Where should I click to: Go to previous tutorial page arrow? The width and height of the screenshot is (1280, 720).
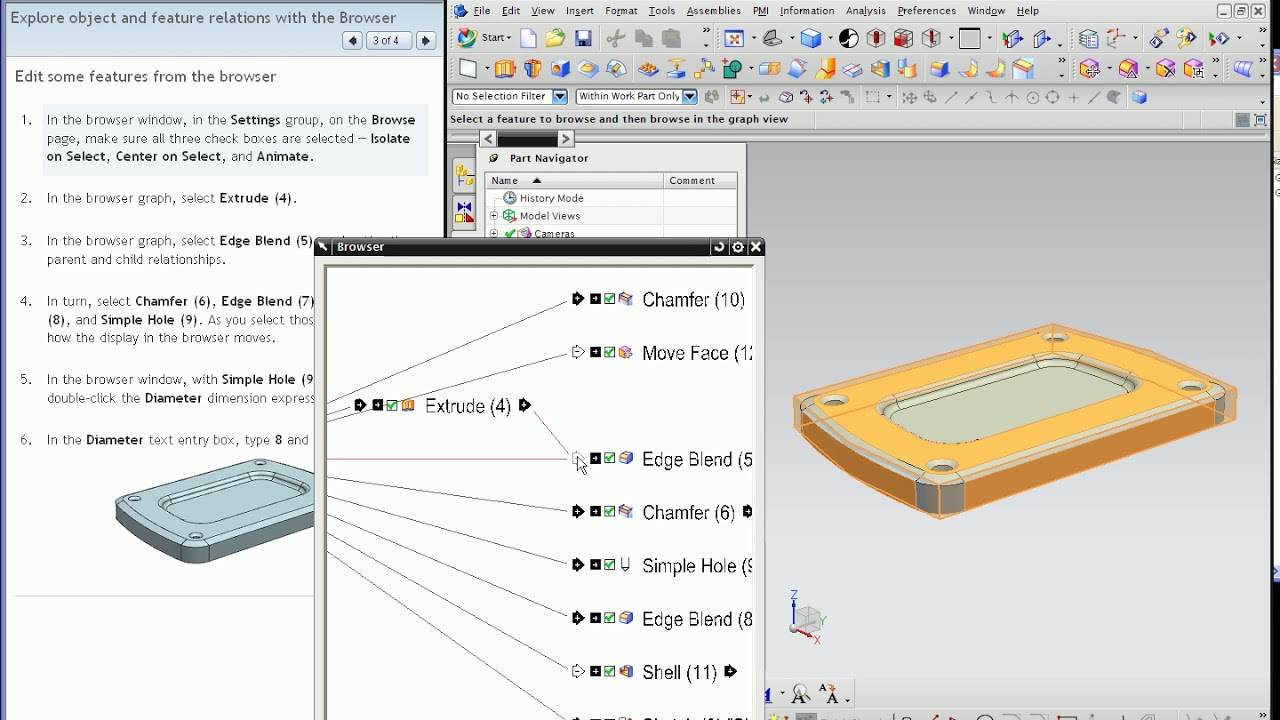coord(352,41)
